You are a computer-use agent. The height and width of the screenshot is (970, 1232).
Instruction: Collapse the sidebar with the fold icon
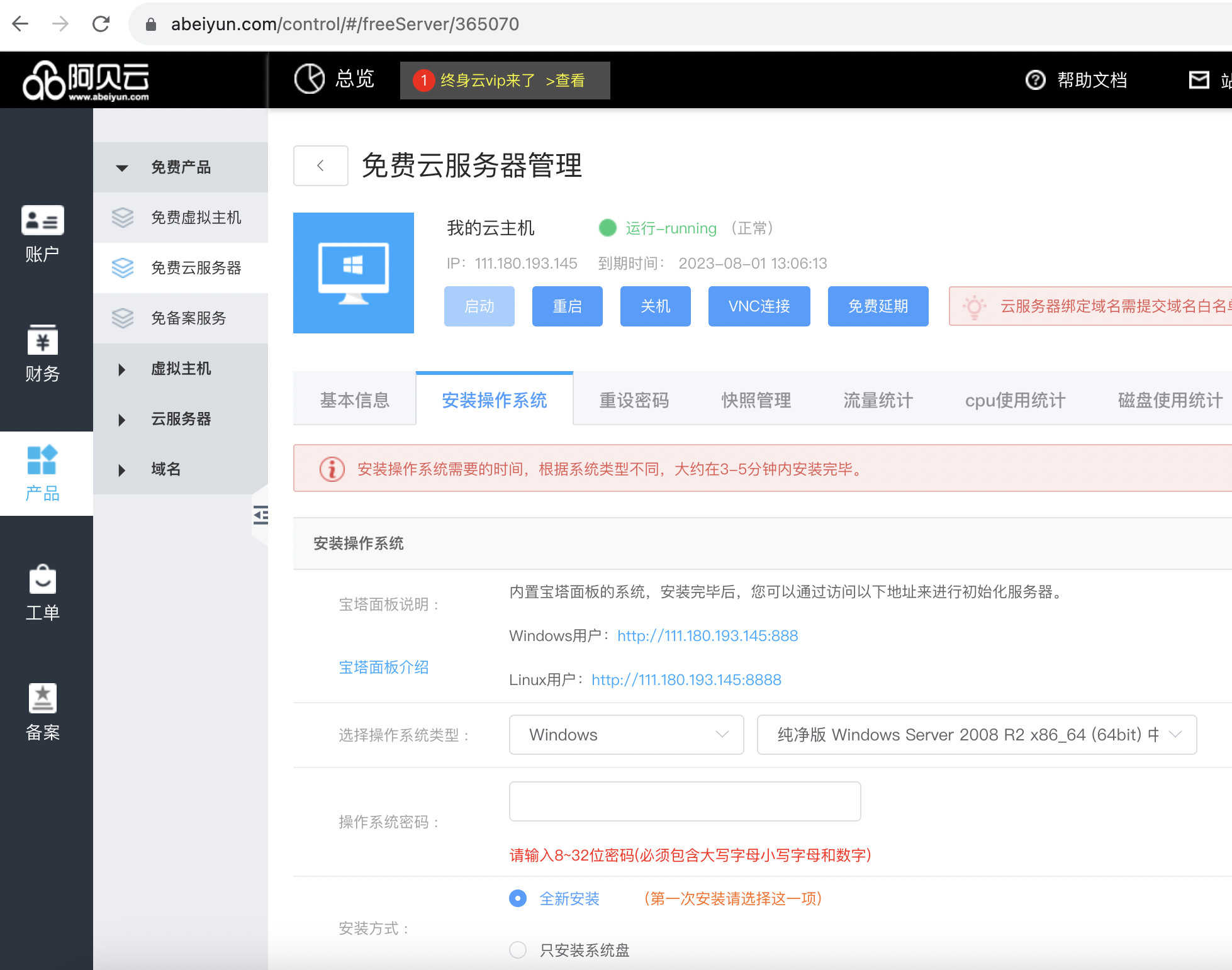pos(260,515)
